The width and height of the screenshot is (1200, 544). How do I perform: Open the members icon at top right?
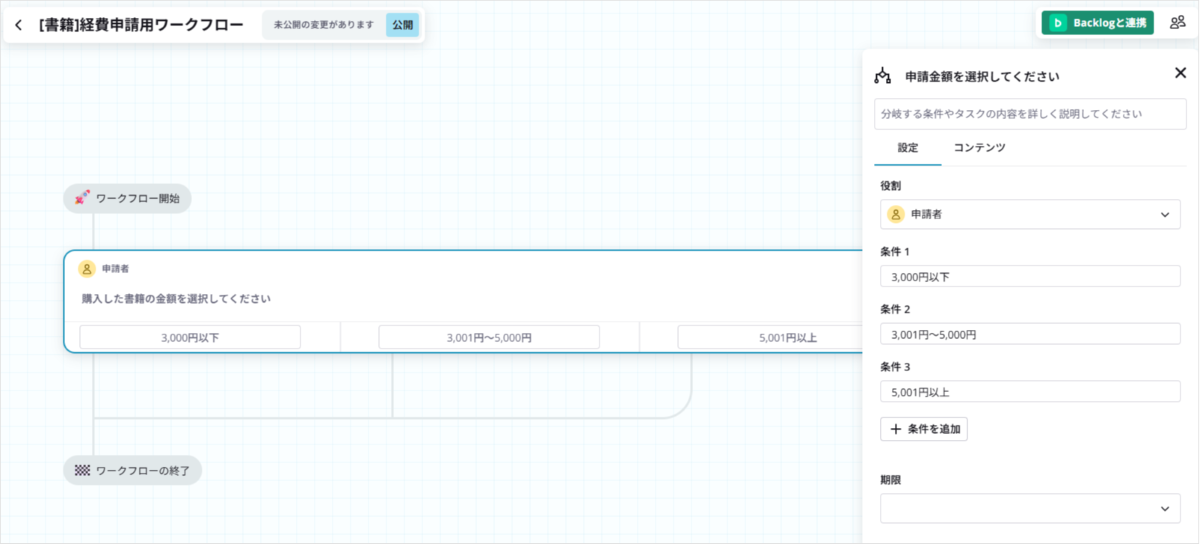point(1178,23)
